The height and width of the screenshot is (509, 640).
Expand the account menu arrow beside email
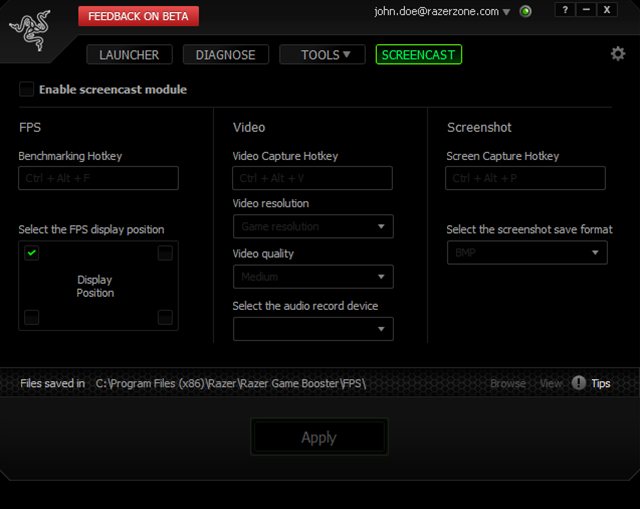pos(507,12)
